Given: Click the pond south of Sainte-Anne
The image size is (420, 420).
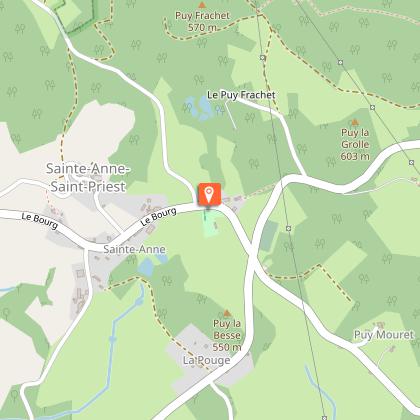Looking at the screenshot, I should (146, 267).
